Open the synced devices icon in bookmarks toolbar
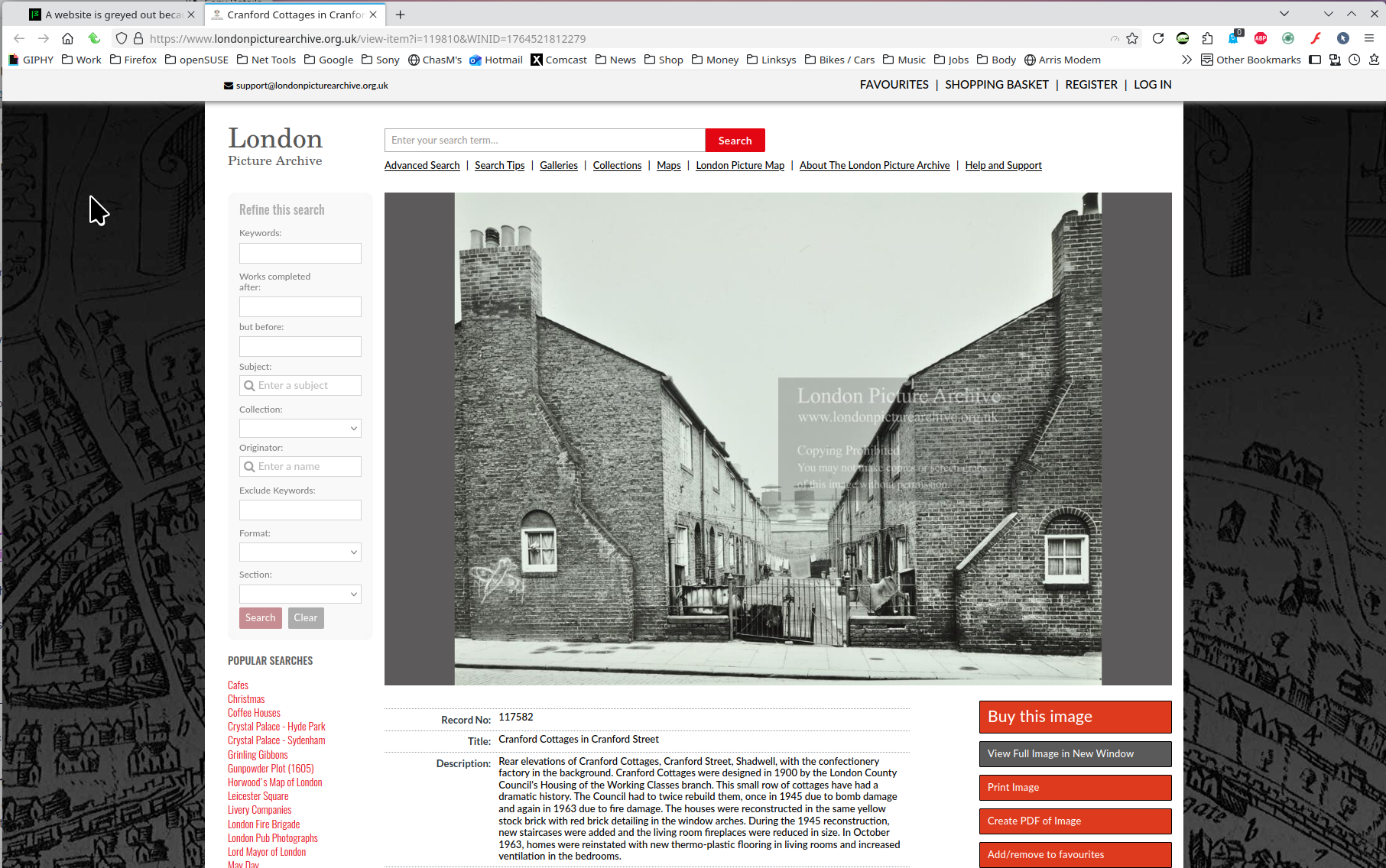This screenshot has width=1386, height=868. 1335,60
